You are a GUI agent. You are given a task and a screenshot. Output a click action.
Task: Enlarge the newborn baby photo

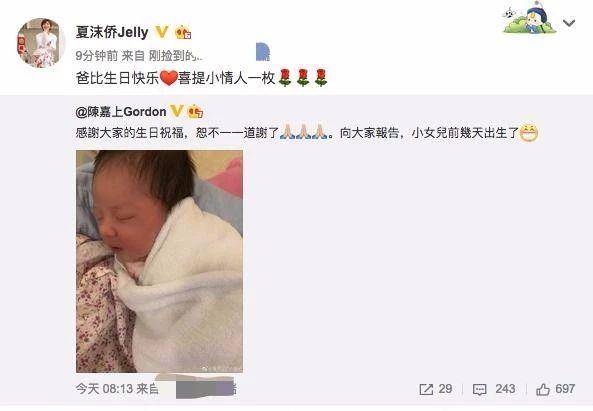click(159, 261)
